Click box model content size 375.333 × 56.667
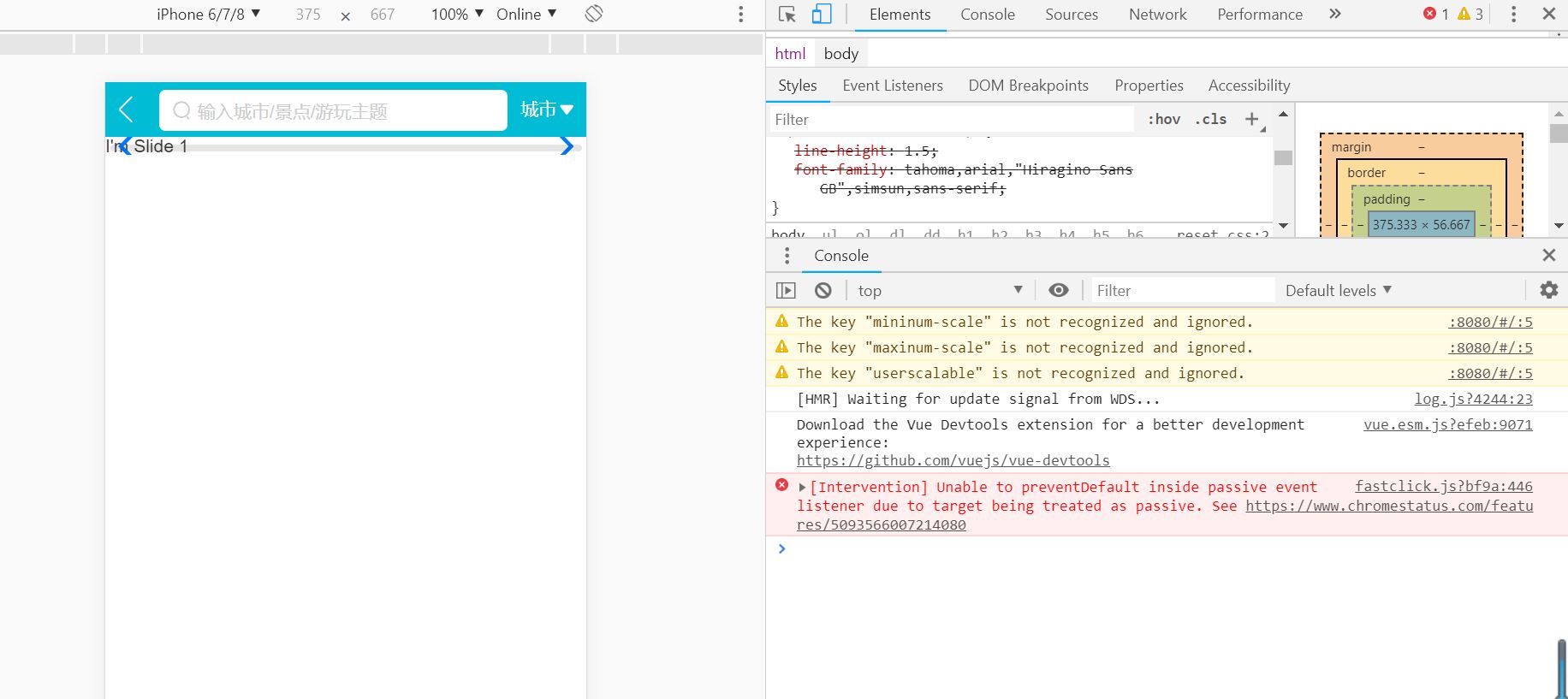 [1422, 224]
